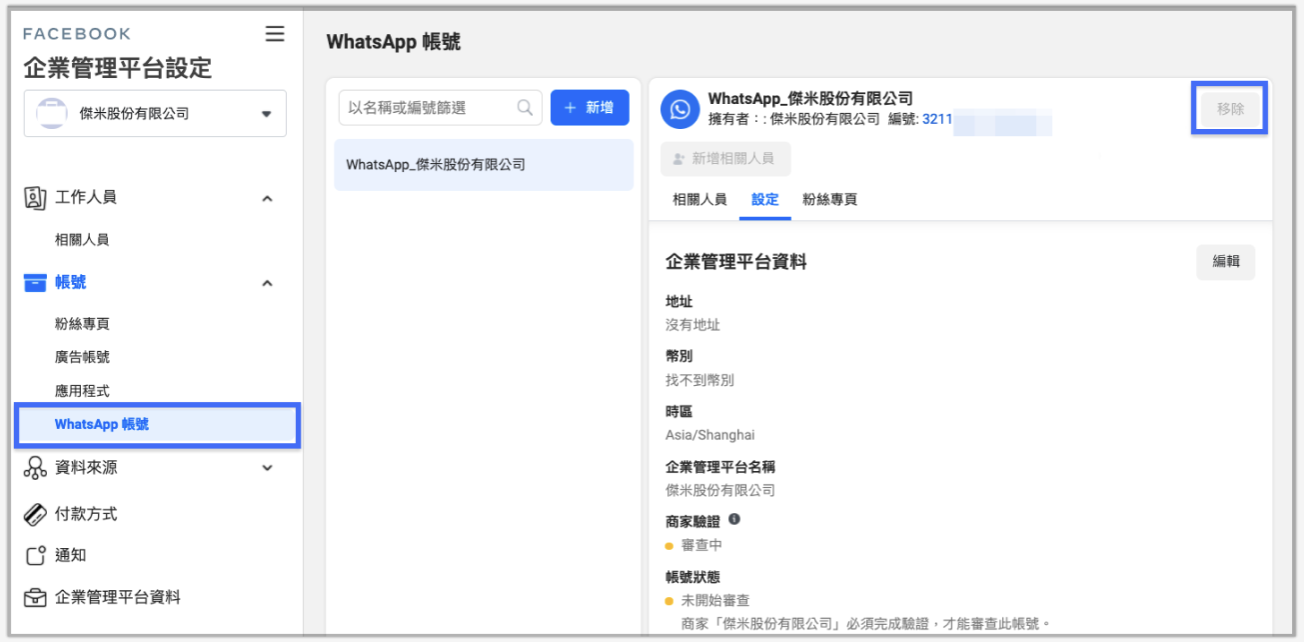Open 應用程式 in the sidebar

coord(82,391)
